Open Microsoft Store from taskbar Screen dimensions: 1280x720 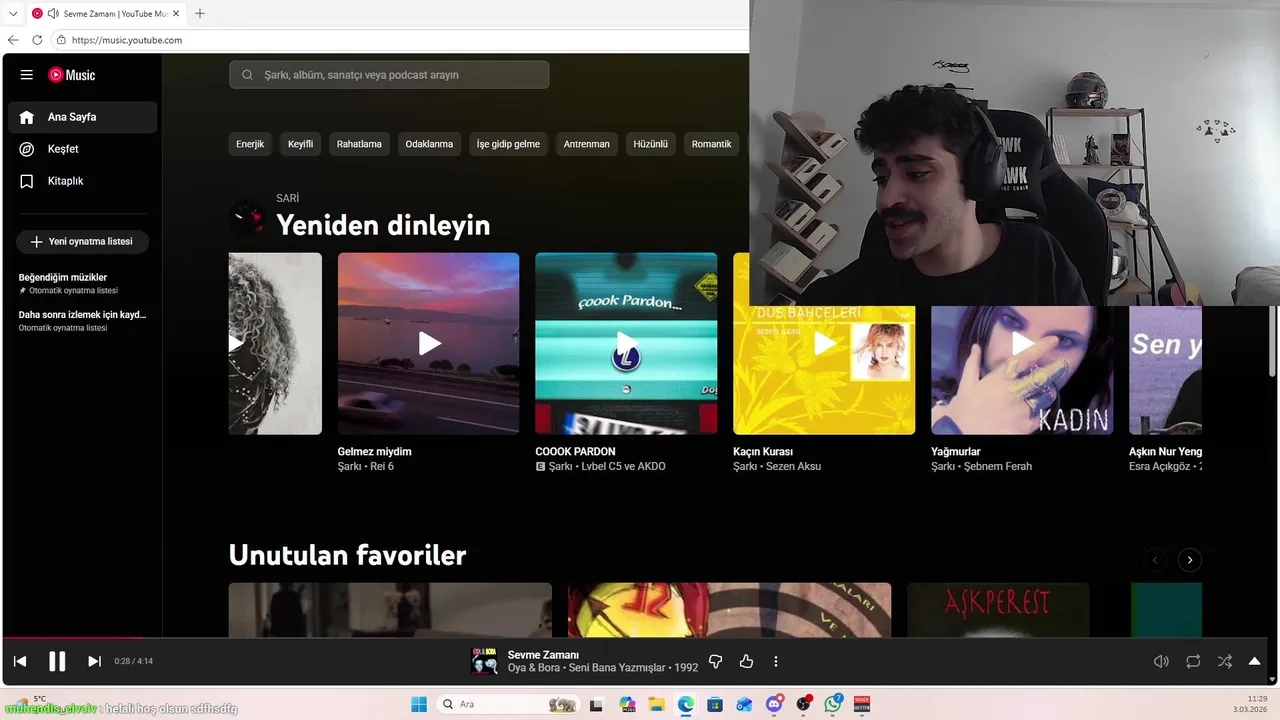click(x=715, y=704)
